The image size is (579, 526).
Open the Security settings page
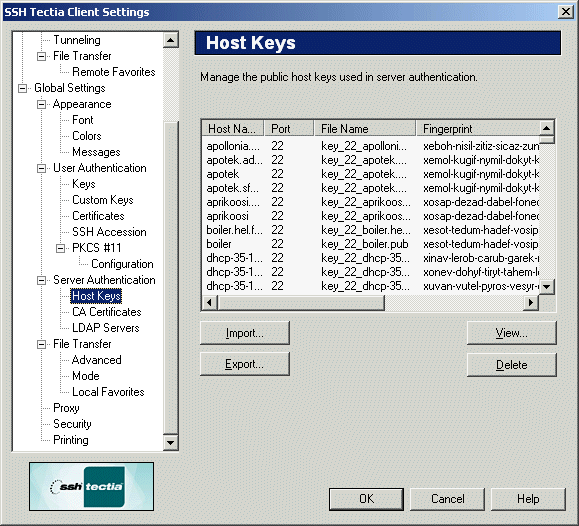[72, 424]
